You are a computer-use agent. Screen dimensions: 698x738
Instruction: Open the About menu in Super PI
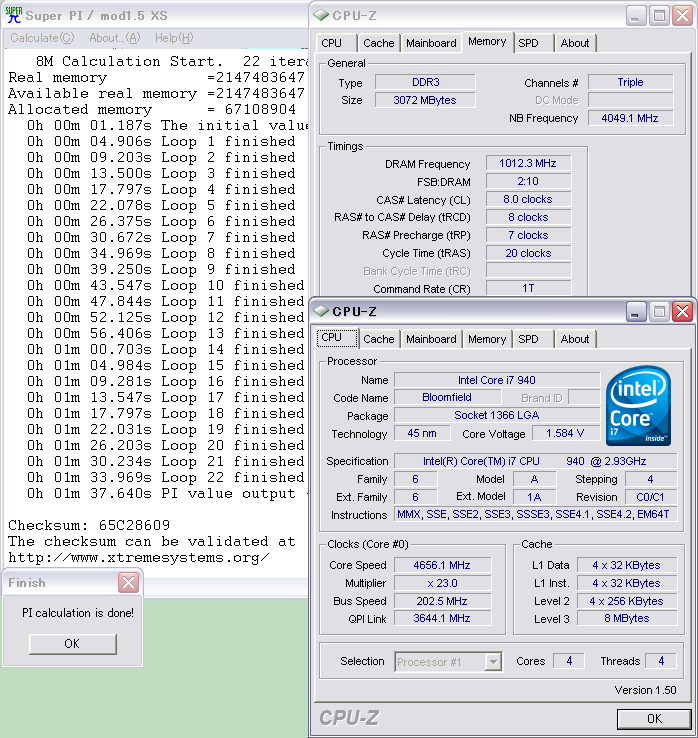114,38
